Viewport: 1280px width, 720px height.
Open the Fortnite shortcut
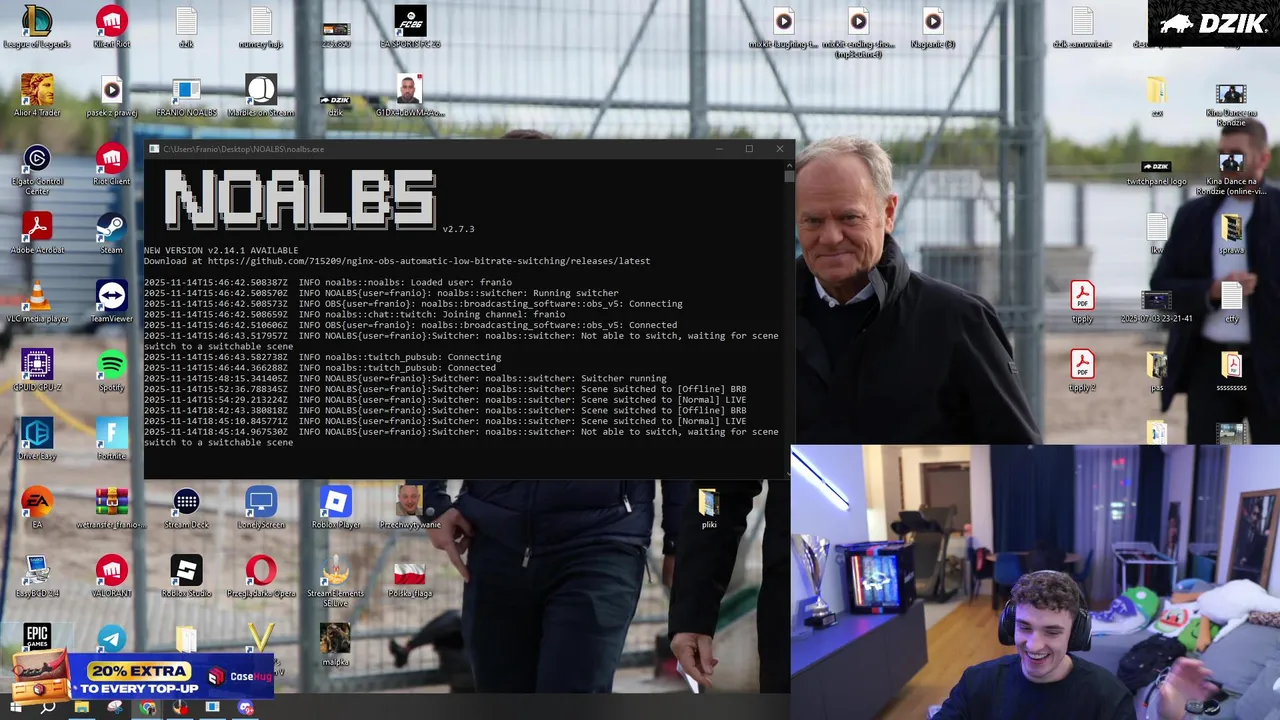point(112,438)
